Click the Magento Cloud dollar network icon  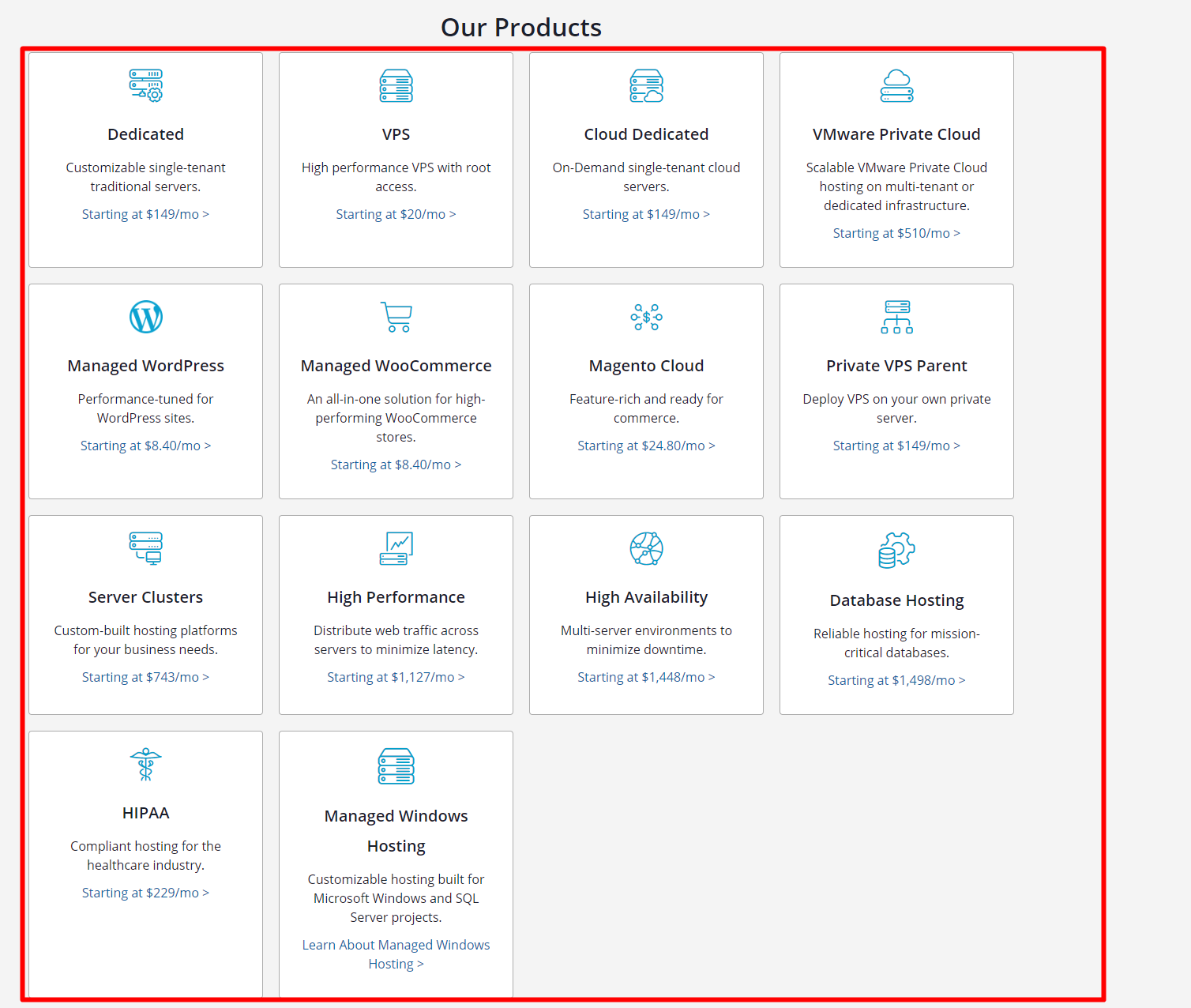(x=646, y=317)
